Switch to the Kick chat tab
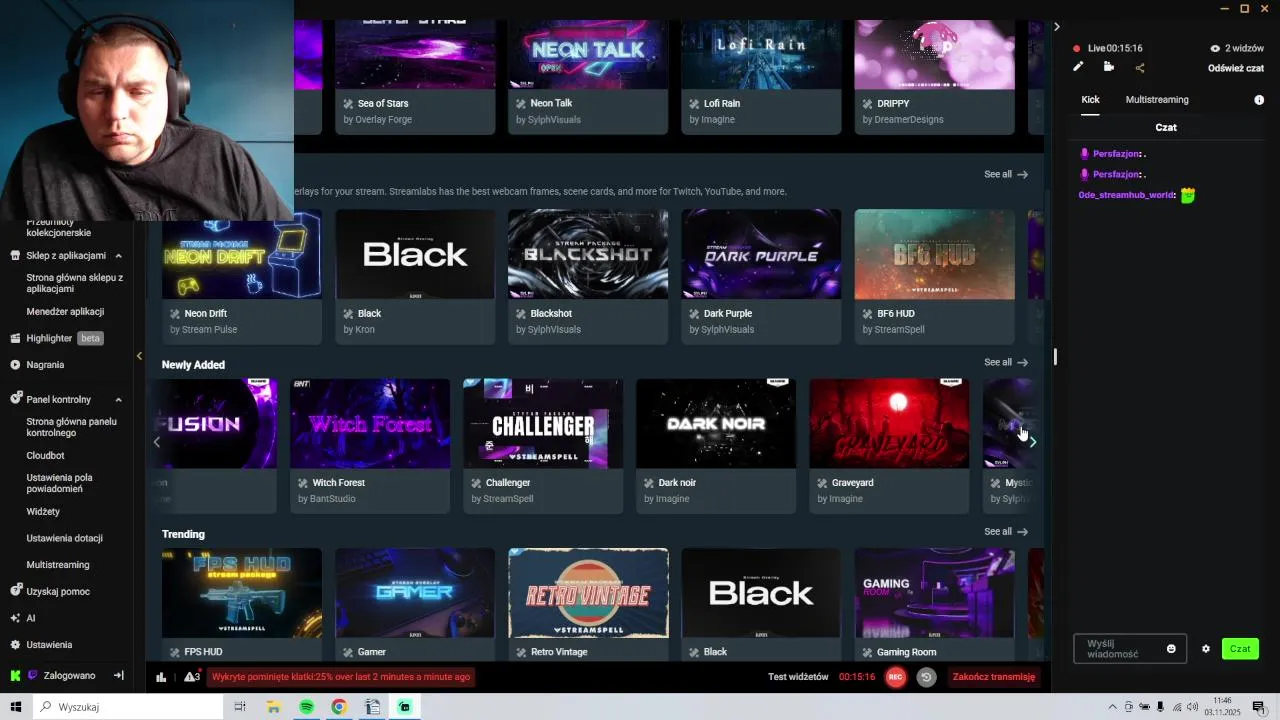The image size is (1280, 720). [1090, 100]
